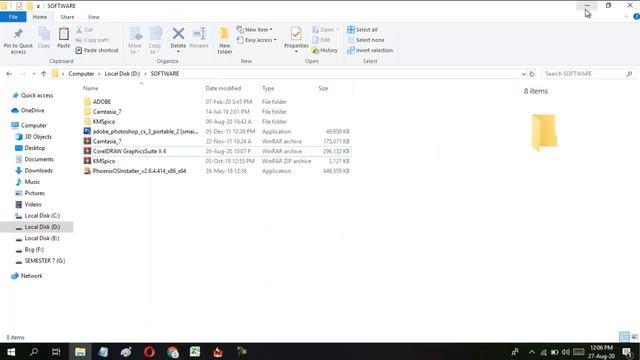Open Quick Access Toolbar customize arrow

click(x=38, y=6)
